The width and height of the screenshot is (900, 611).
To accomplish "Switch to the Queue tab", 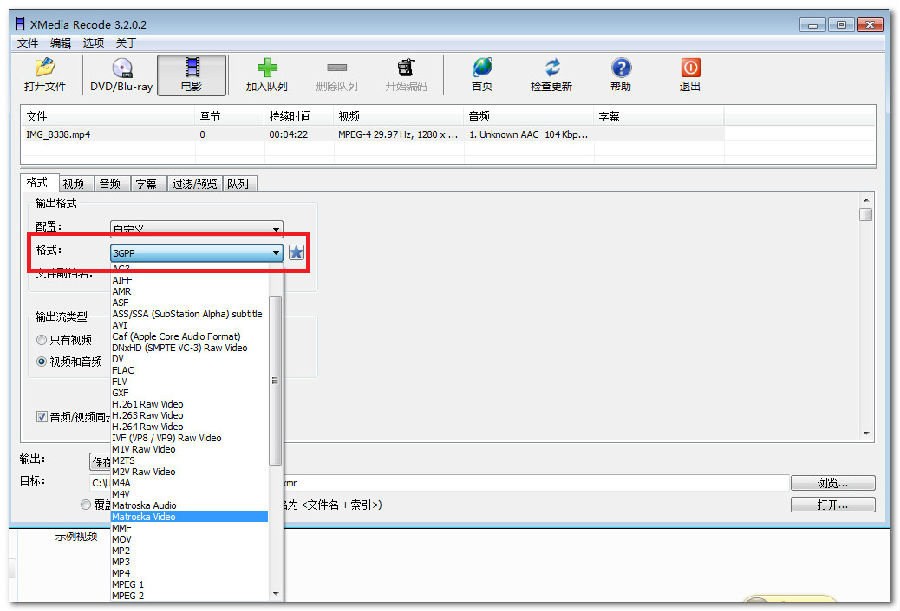I will tap(238, 184).
